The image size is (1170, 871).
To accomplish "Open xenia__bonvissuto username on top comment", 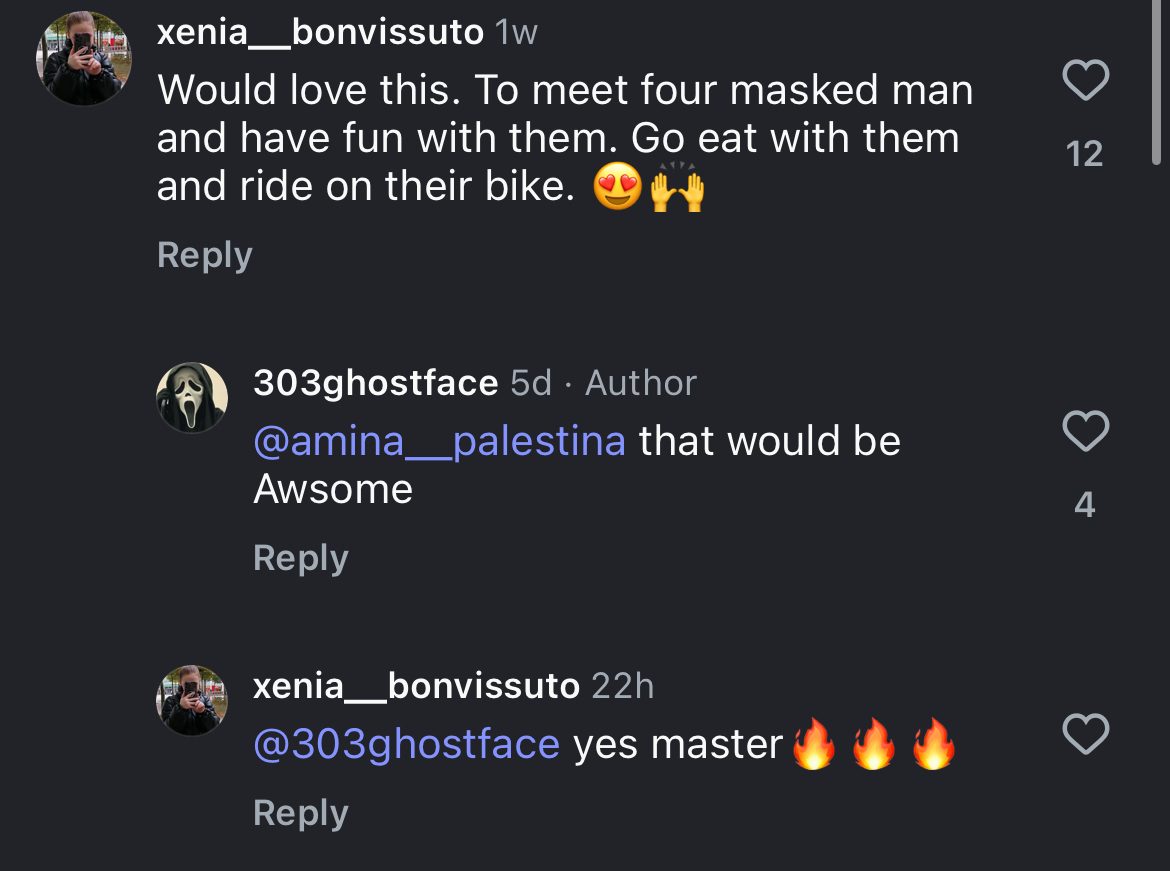I will coord(320,33).
